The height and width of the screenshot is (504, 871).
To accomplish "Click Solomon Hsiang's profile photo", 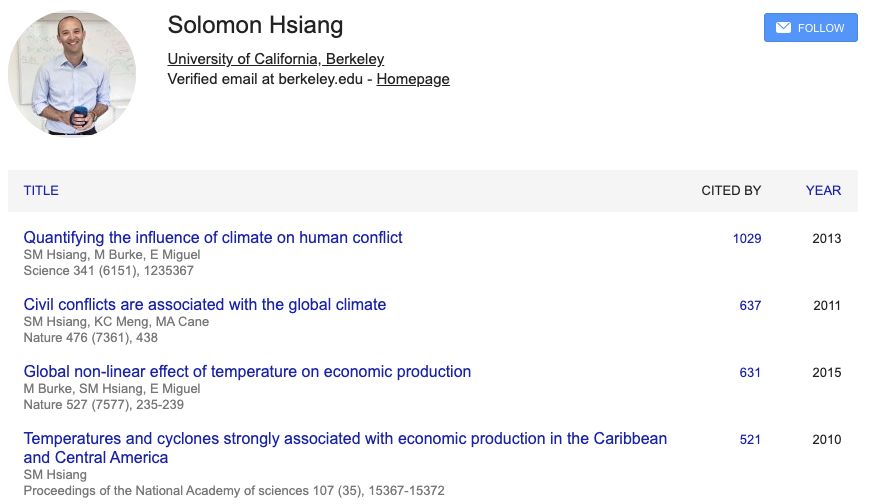I will pyautogui.click(x=72, y=73).
